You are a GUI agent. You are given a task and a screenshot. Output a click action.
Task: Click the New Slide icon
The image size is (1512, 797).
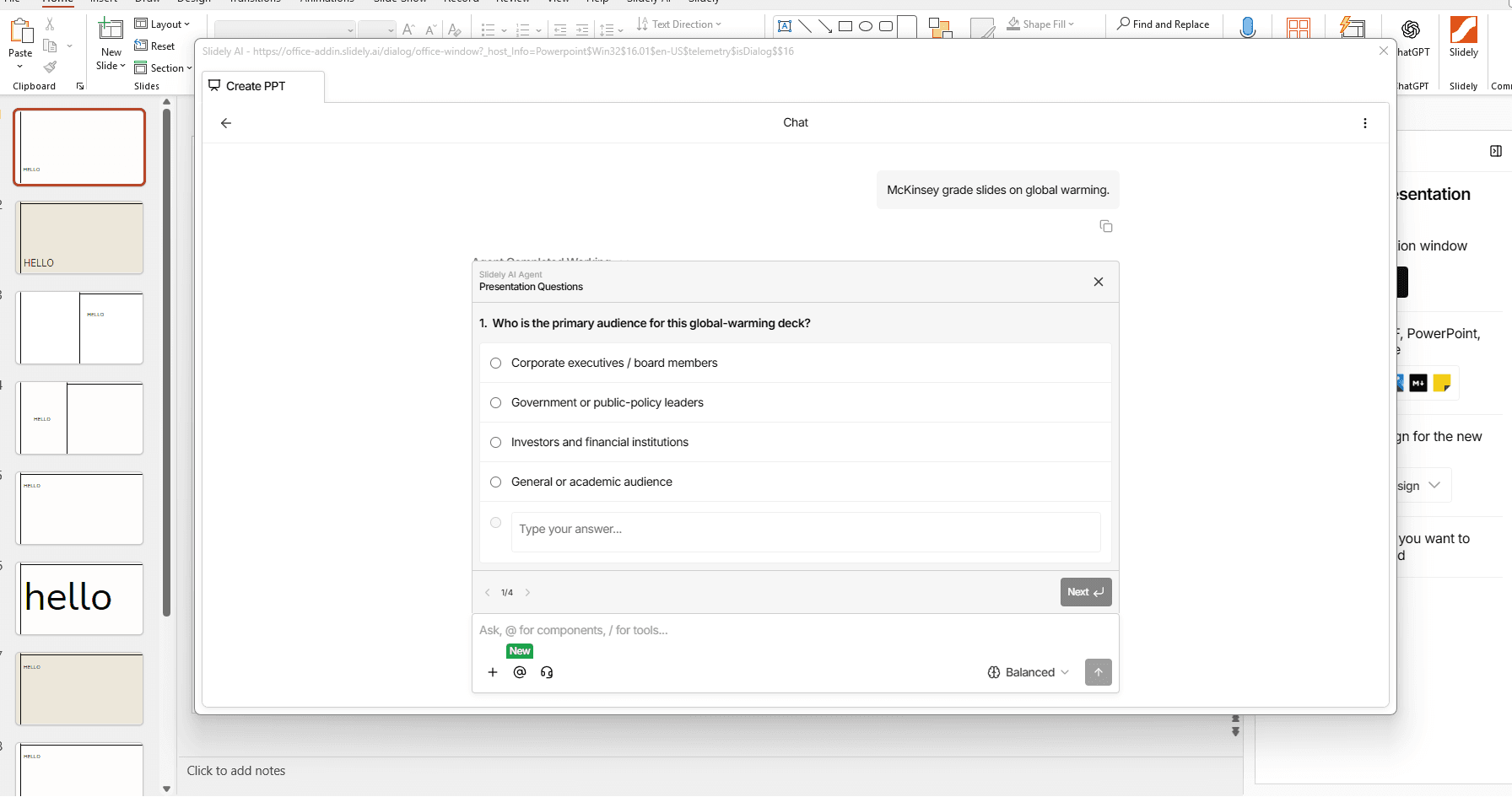pos(111,30)
